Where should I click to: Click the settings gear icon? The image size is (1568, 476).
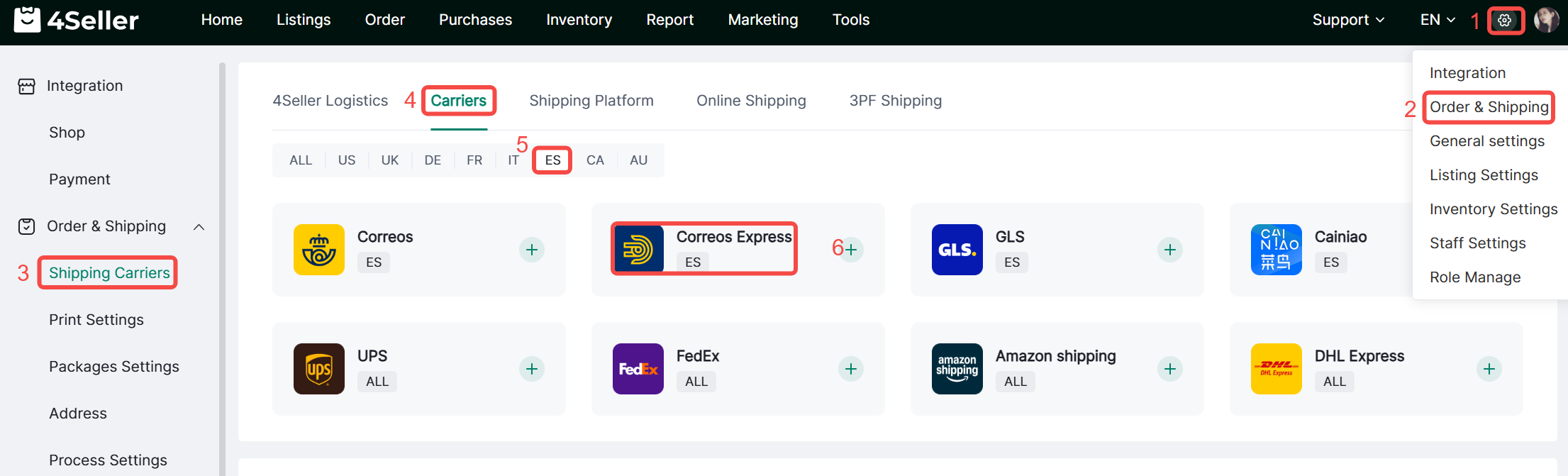click(1504, 21)
